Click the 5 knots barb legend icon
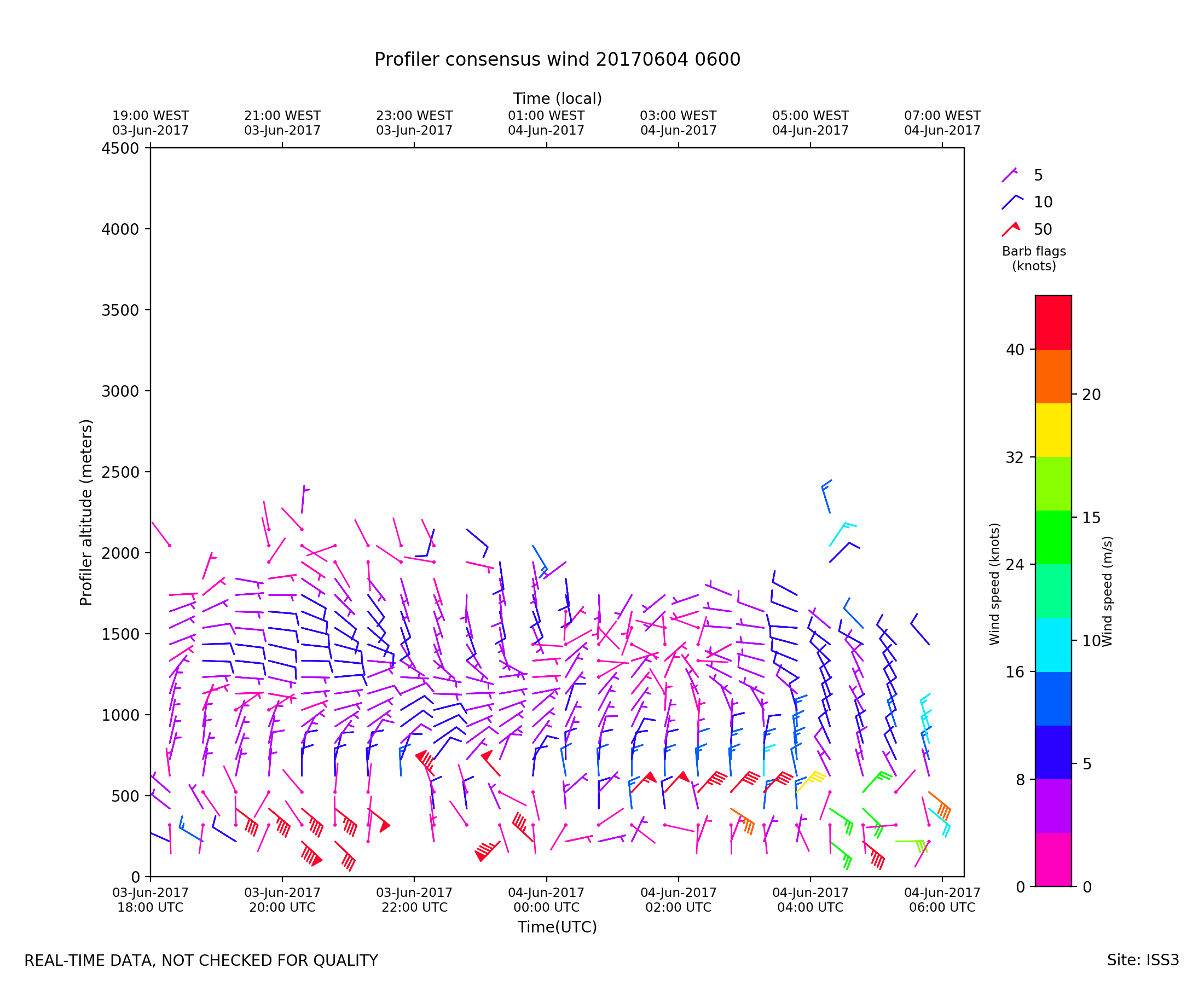The width and height of the screenshot is (1204, 985). 1009,175
